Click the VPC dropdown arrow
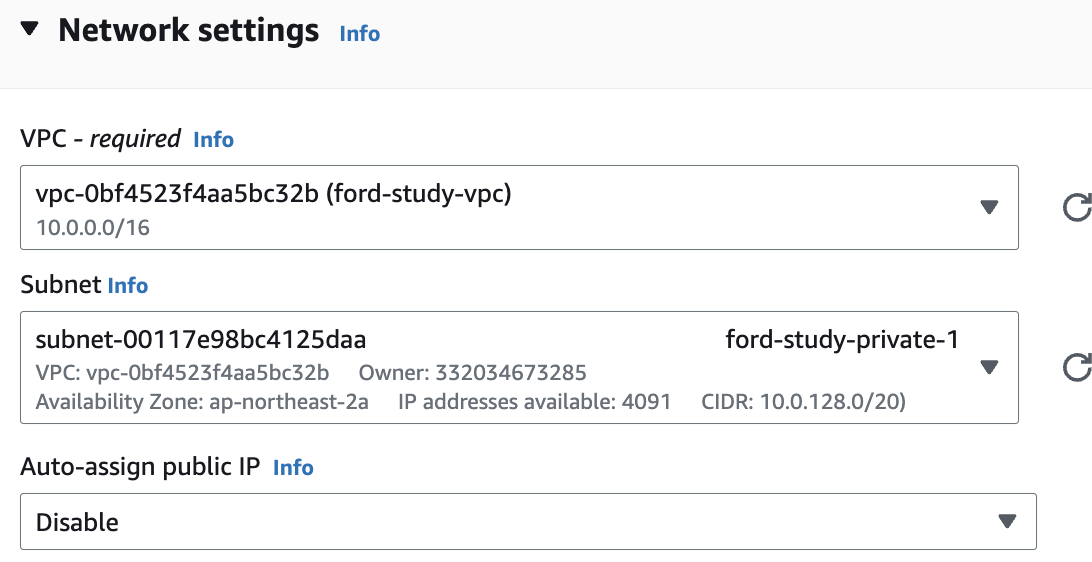The width and height of the screenshot is (1092, 562). (989, 207)
